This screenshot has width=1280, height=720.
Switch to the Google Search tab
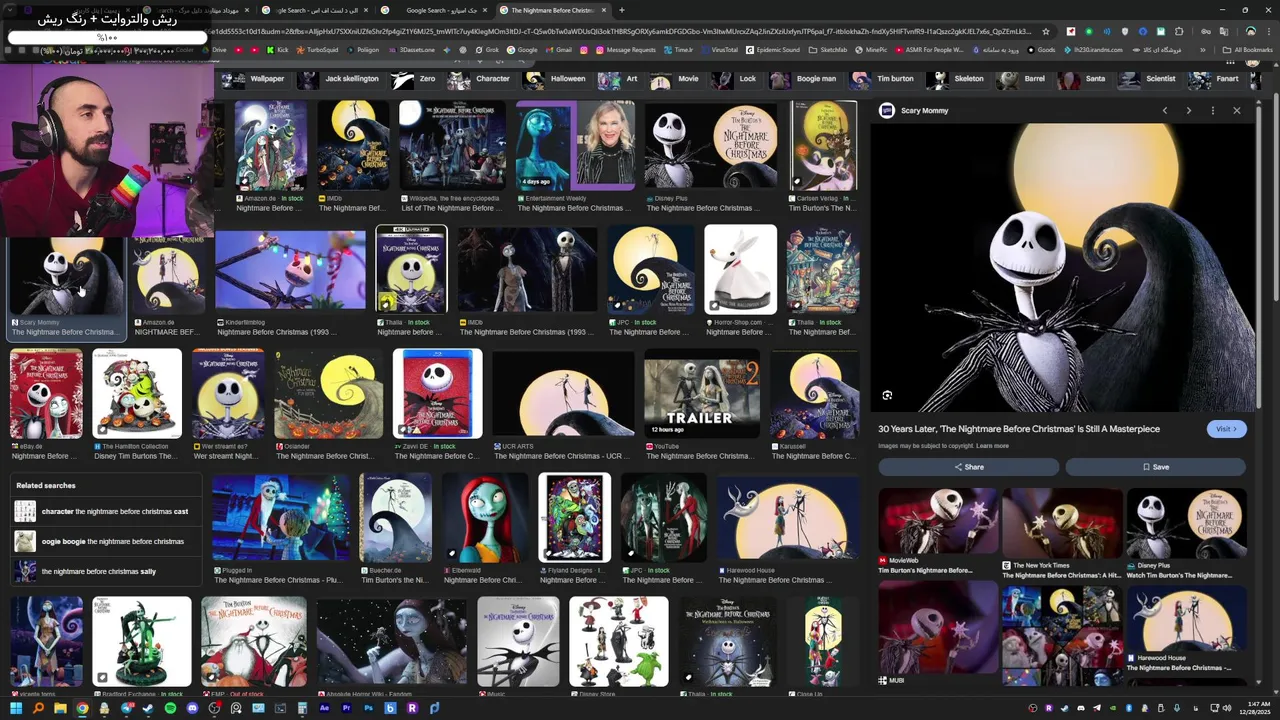click(x=433, y=10)
